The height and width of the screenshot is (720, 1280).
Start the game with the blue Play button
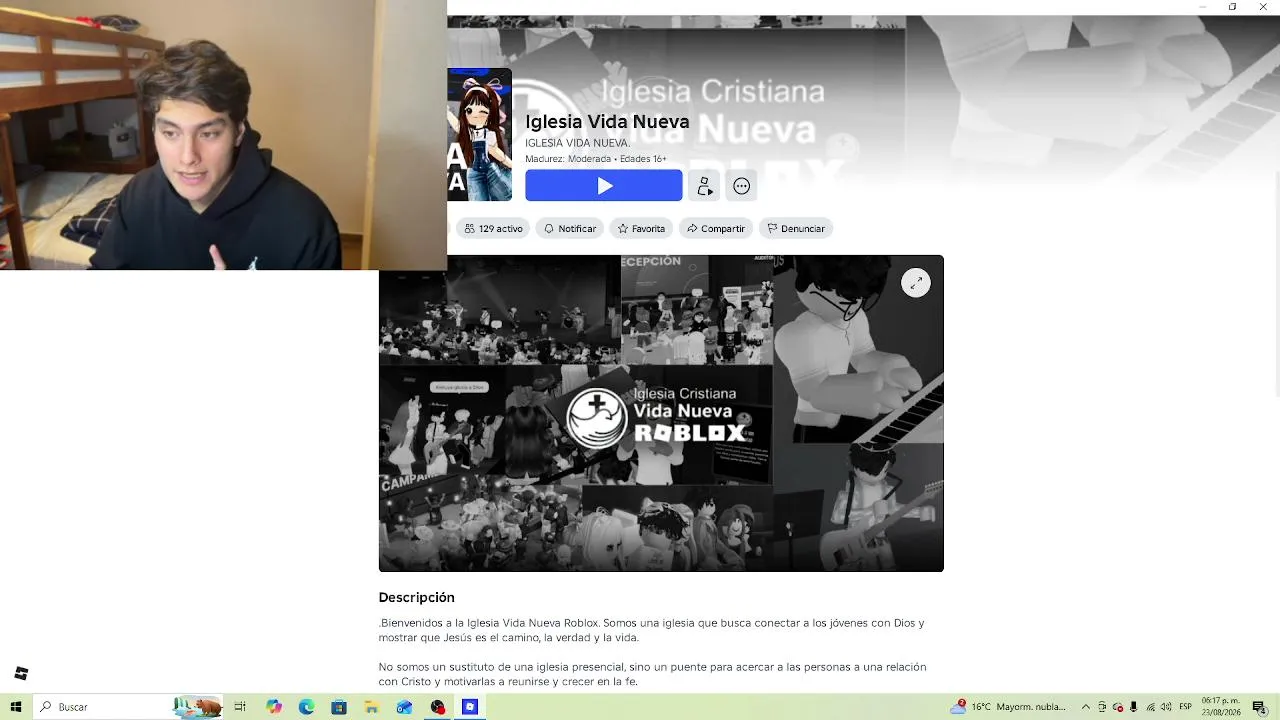click(x=604, y=186)
